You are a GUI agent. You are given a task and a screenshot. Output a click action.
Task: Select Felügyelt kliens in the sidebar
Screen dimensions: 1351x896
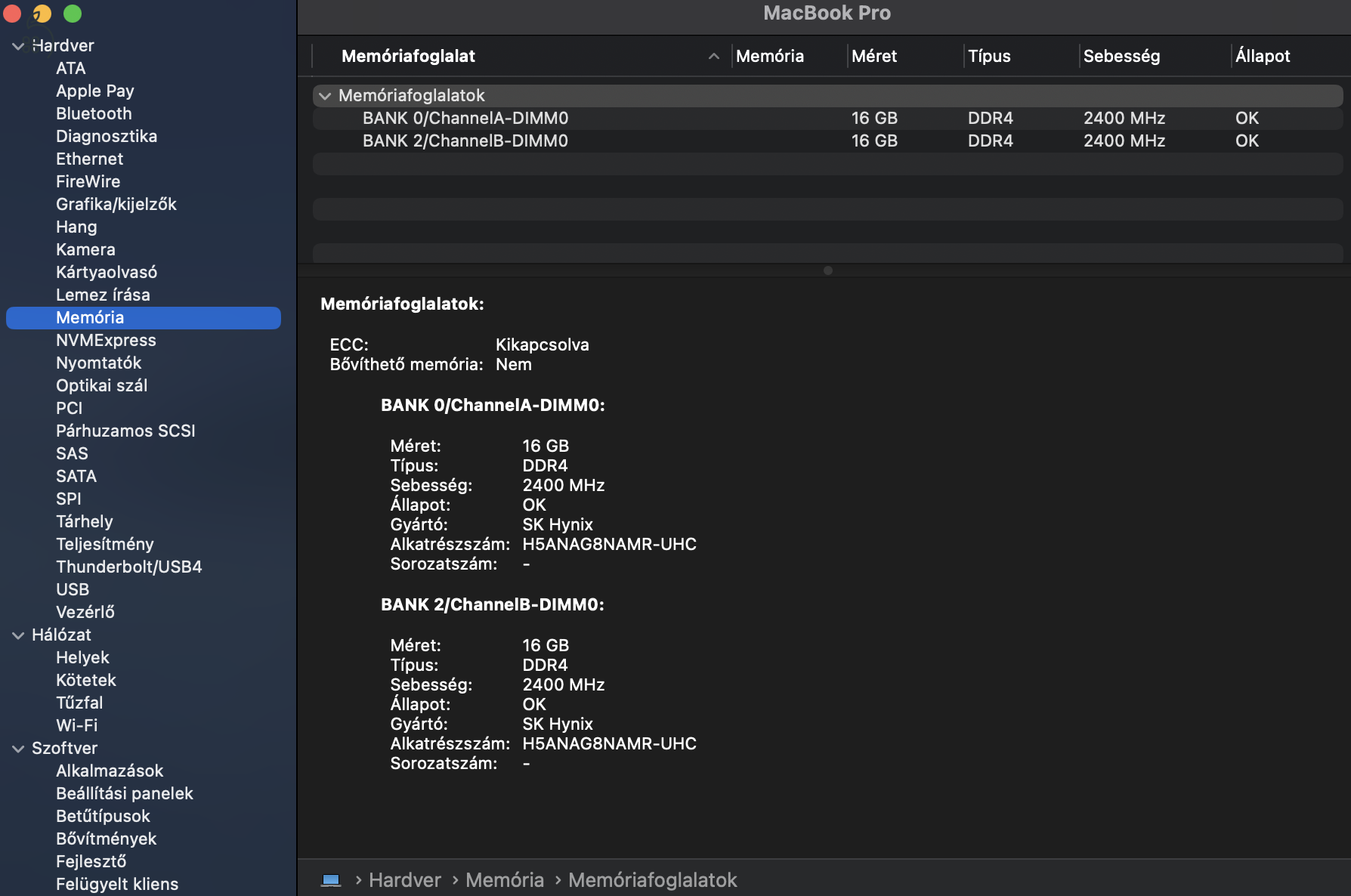coord(117,885)
